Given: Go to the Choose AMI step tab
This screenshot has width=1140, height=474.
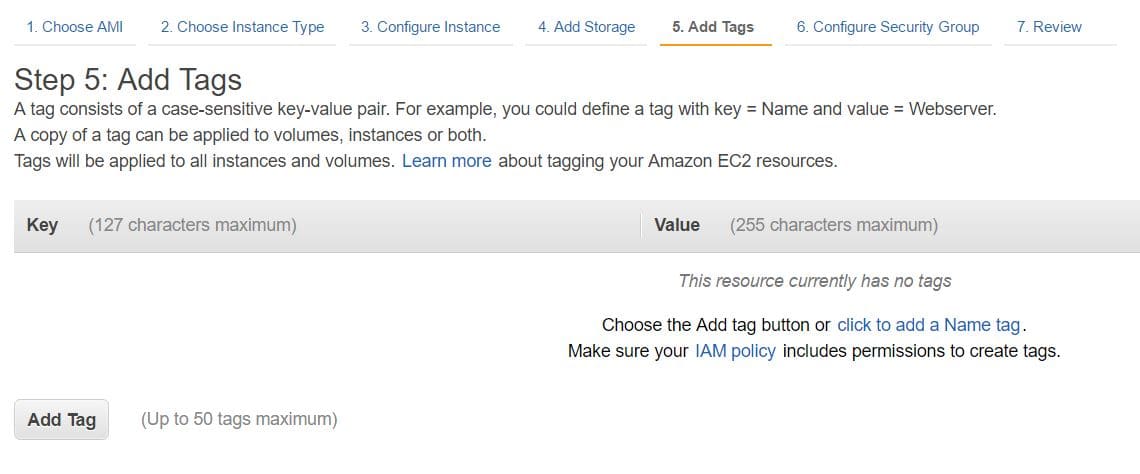Looking at the screenshot, I should [75, 27].
